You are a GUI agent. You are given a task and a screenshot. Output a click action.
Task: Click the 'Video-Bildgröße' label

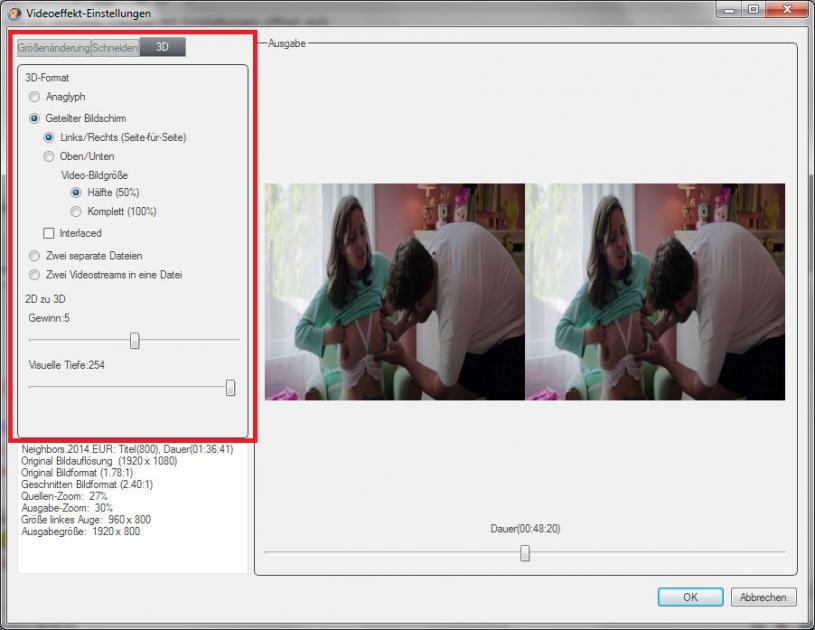tap(95, 175)
